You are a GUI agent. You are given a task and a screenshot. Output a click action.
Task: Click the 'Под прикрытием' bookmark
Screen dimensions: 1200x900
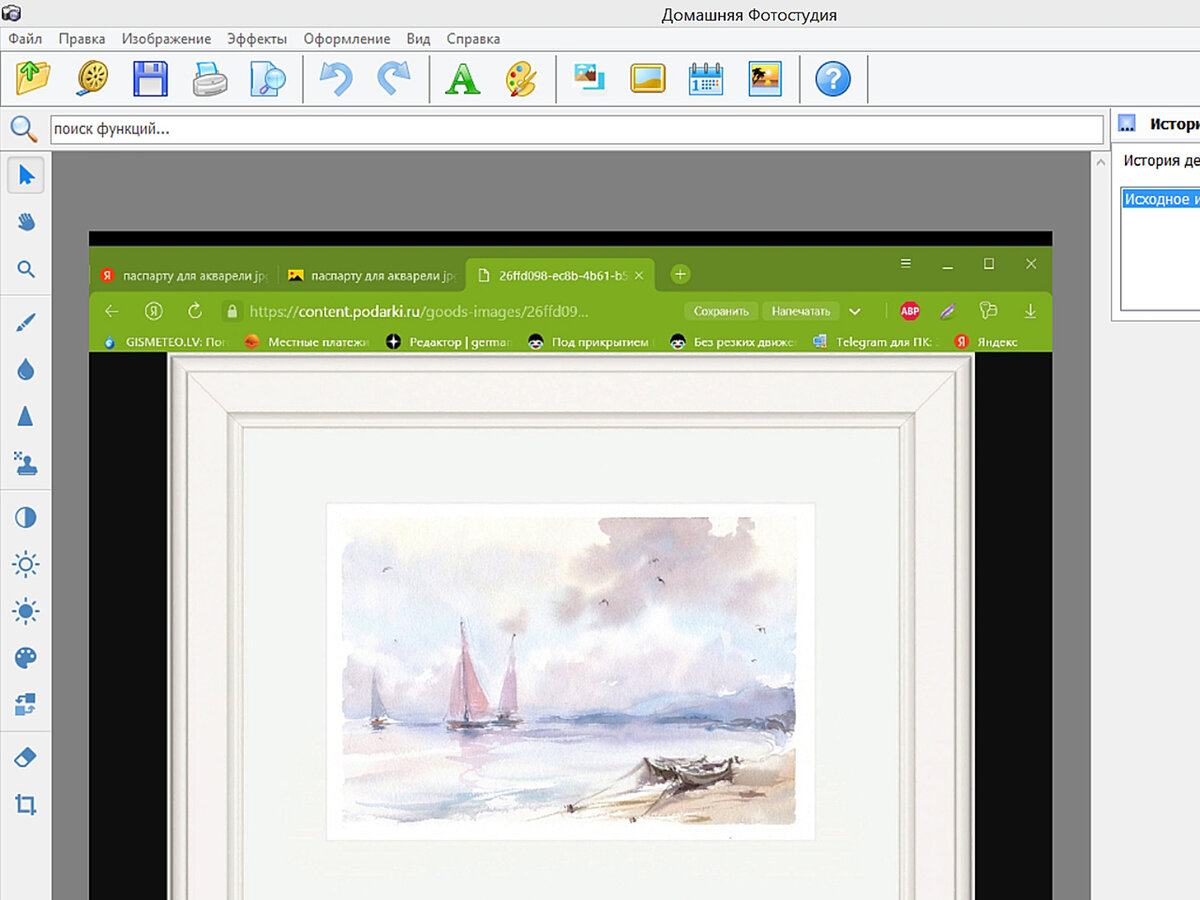[589, 341]
